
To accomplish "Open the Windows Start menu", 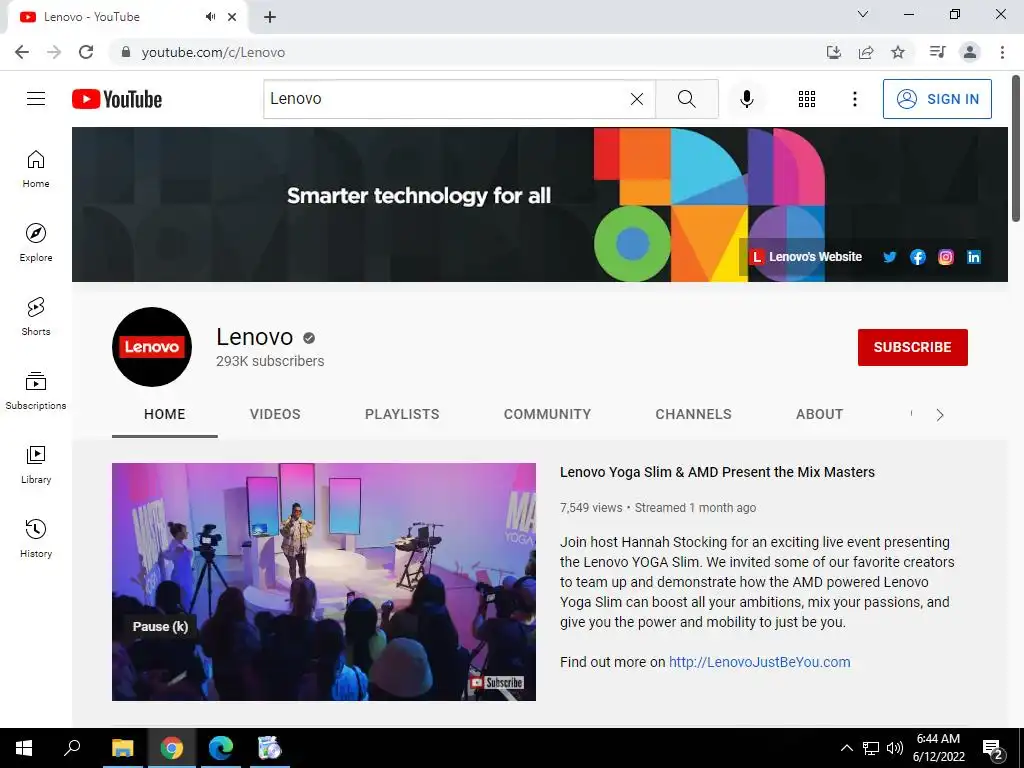I will click(x=24, y=748).
